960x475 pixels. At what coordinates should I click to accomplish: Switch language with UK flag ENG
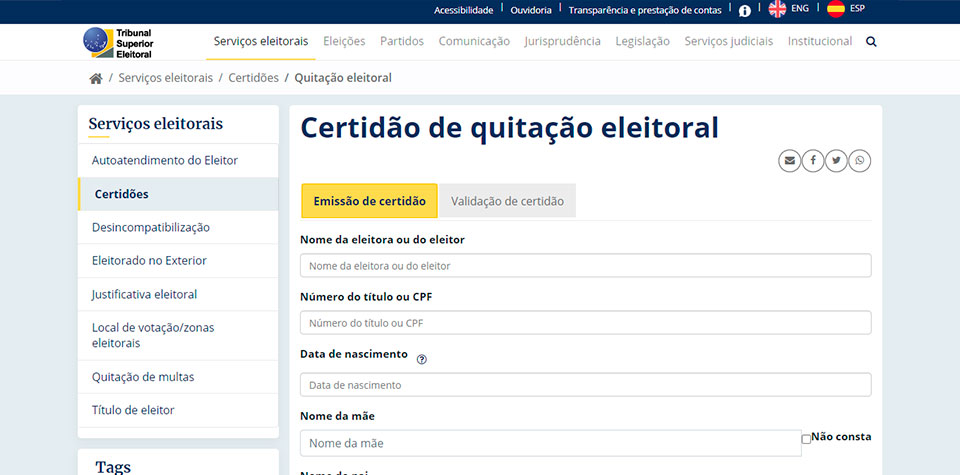[x=788, y=9]
